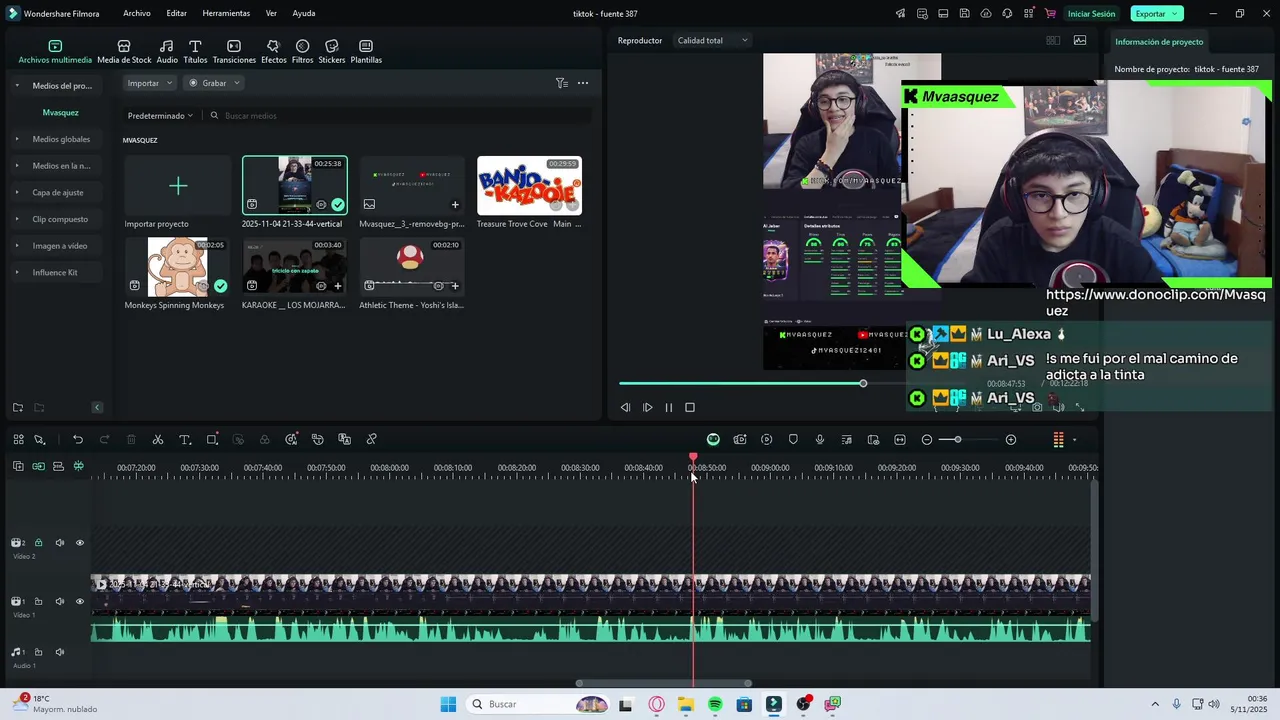Click the zoom out timeline button
This screenshot has width=1280, height=720.
coord(927,440)
